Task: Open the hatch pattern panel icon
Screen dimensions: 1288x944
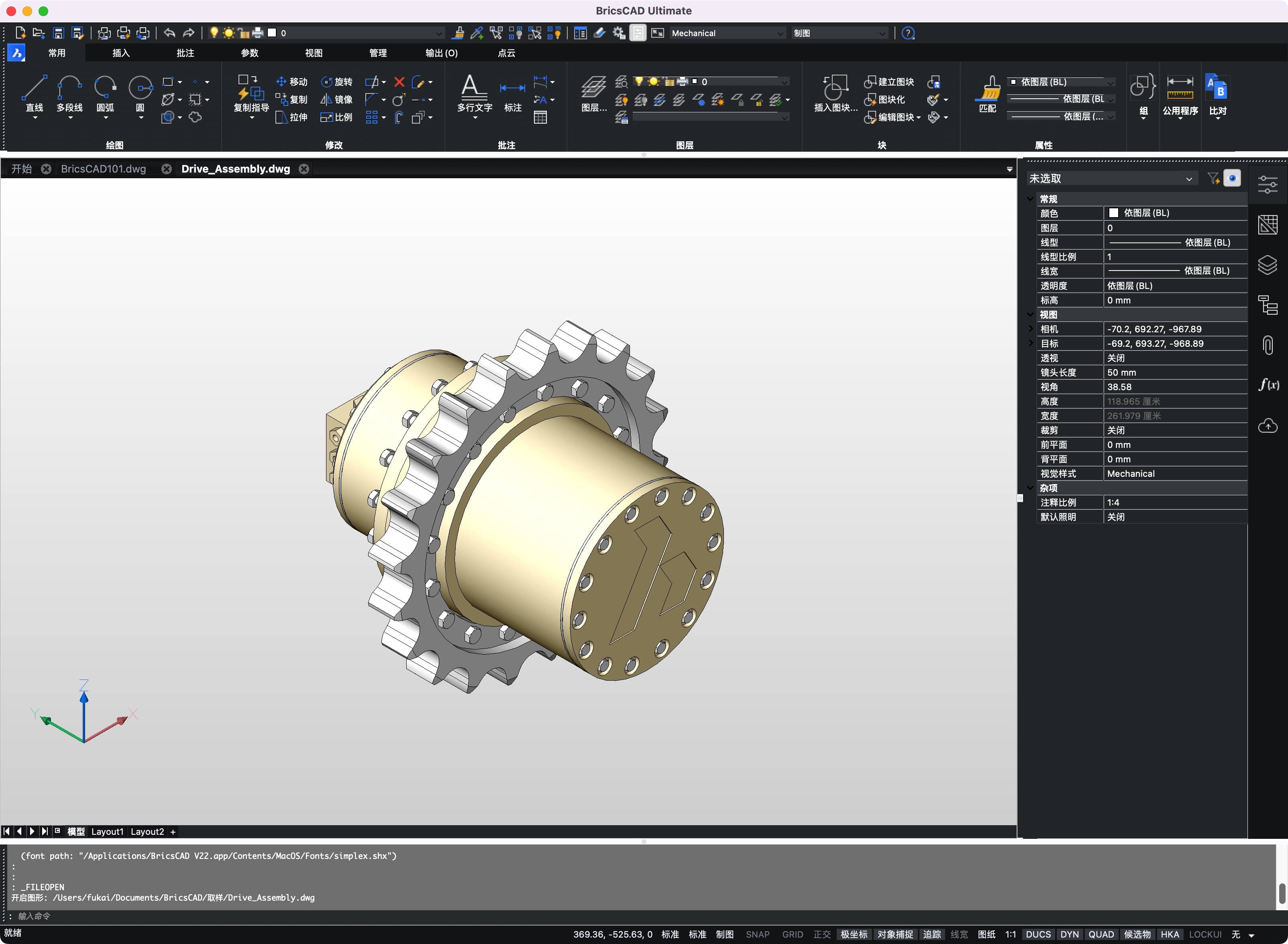Action: coord(1268,225)
